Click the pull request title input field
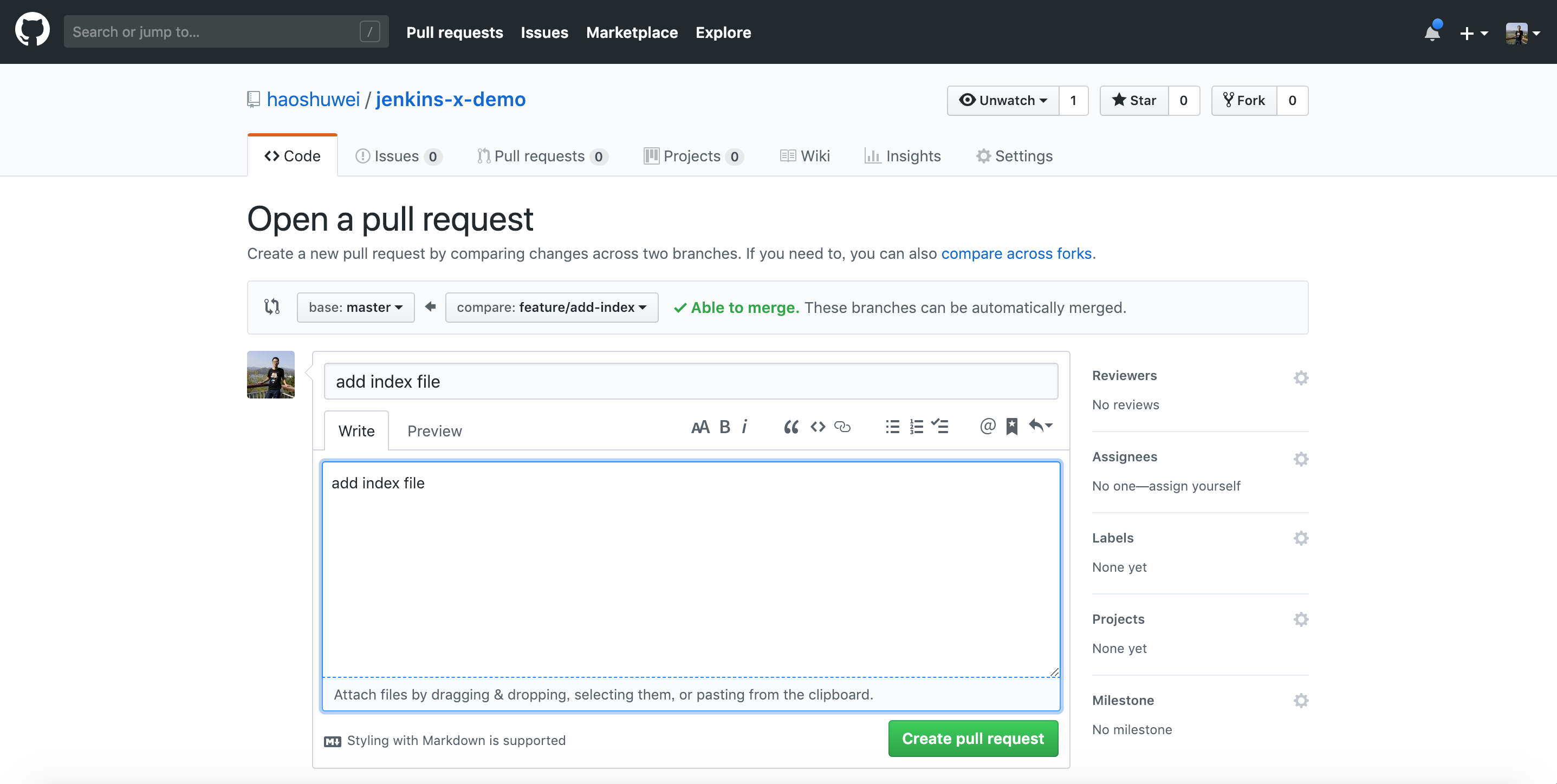1557x784 pixels. point(691,380)
